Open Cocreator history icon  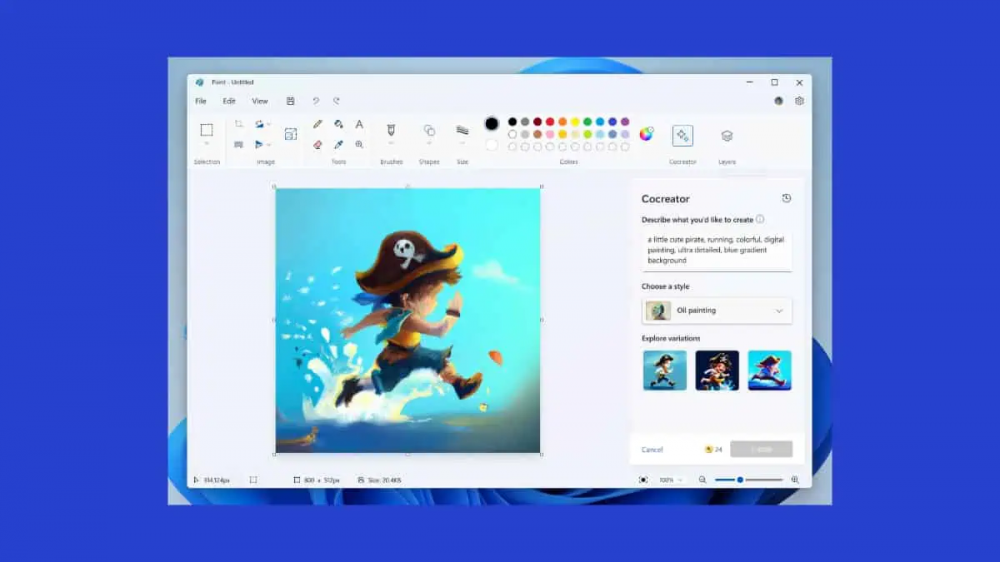pyautogui.click(x=786, y=198)
